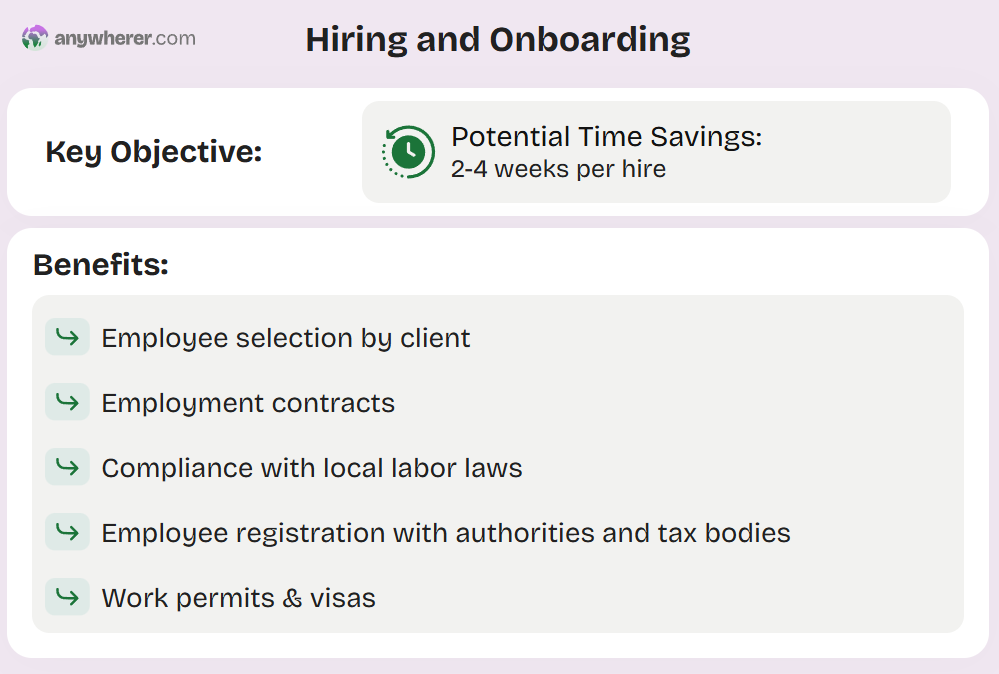Click arrow icon beside Employment contracts
Viewport: 999px width, 674px height.
[68, 401]
